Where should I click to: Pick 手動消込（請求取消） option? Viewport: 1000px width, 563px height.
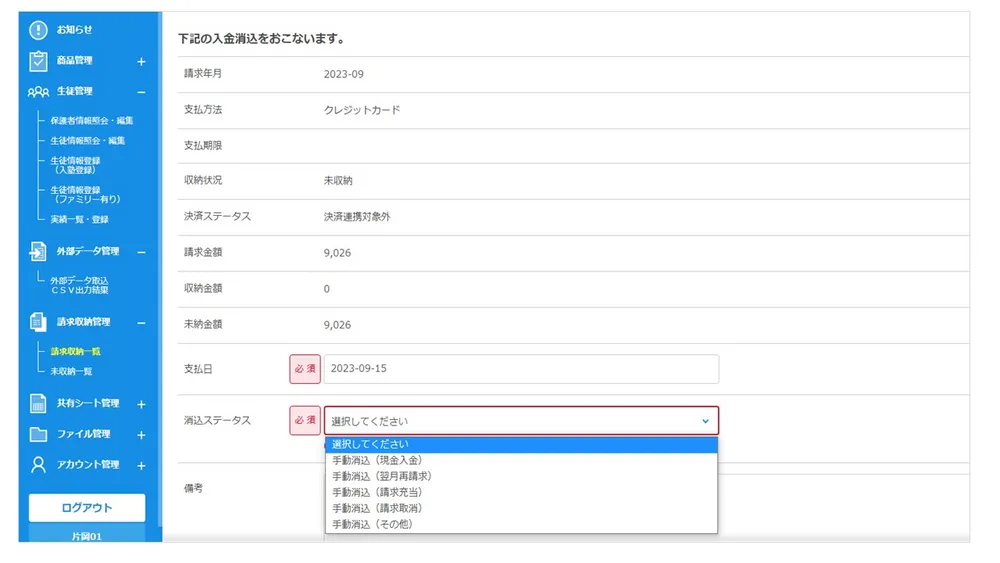[x=378, y=508]
